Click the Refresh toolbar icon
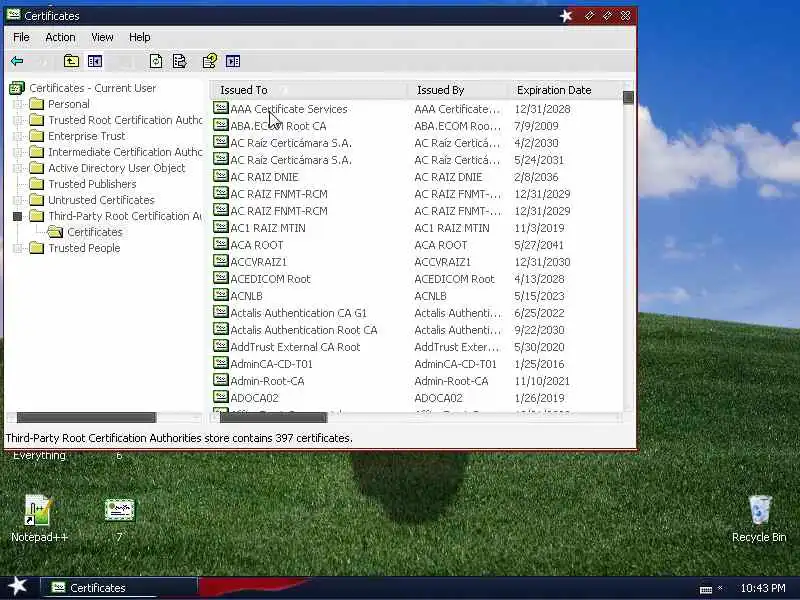Screen dimensions: 800x600 (x=156, y=61)
